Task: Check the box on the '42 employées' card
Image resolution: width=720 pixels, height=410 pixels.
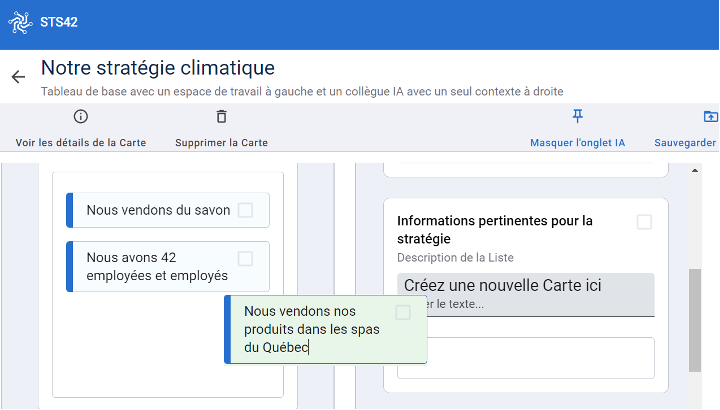Action: tap(245, 259)
